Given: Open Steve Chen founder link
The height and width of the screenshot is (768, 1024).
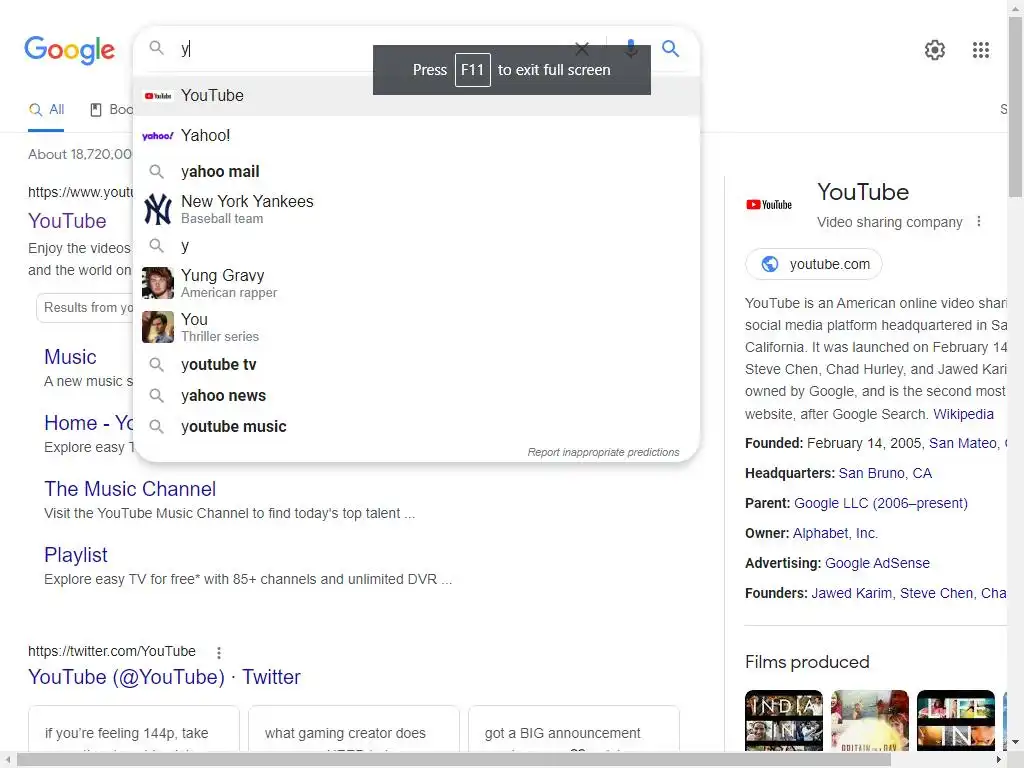Looking at the screenshot, I should click(x=936, y=593).
